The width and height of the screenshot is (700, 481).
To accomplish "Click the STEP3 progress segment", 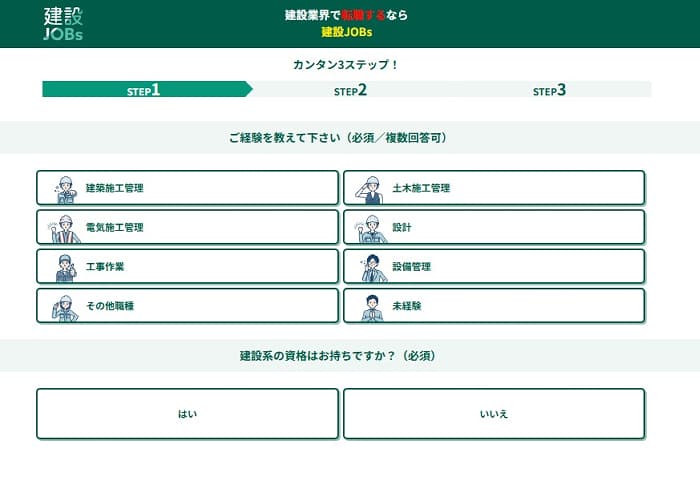I will click(x=550, y=89).
